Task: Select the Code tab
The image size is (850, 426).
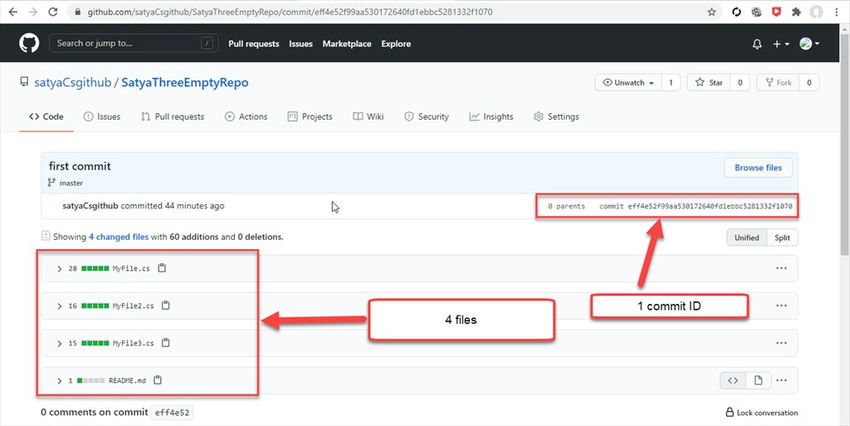Action: (46, 117)
